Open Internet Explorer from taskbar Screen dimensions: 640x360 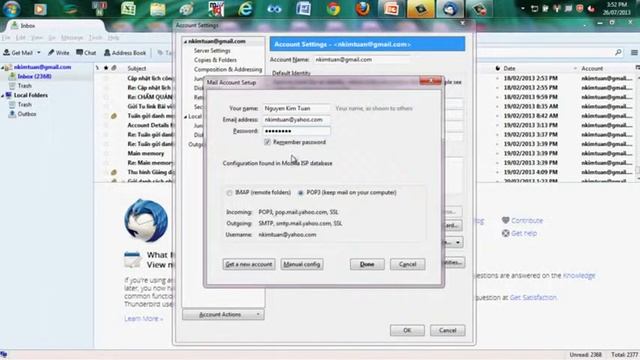pyautogui.click(x=245, y=9)
